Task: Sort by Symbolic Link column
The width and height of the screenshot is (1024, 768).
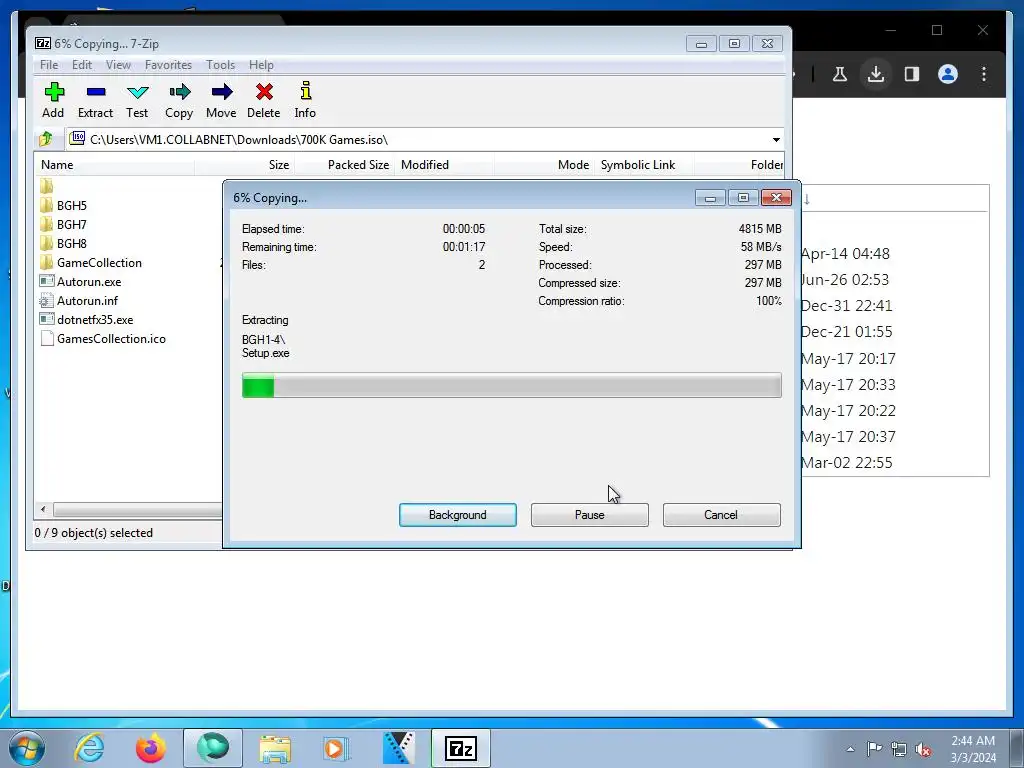Action: [644, 165]
